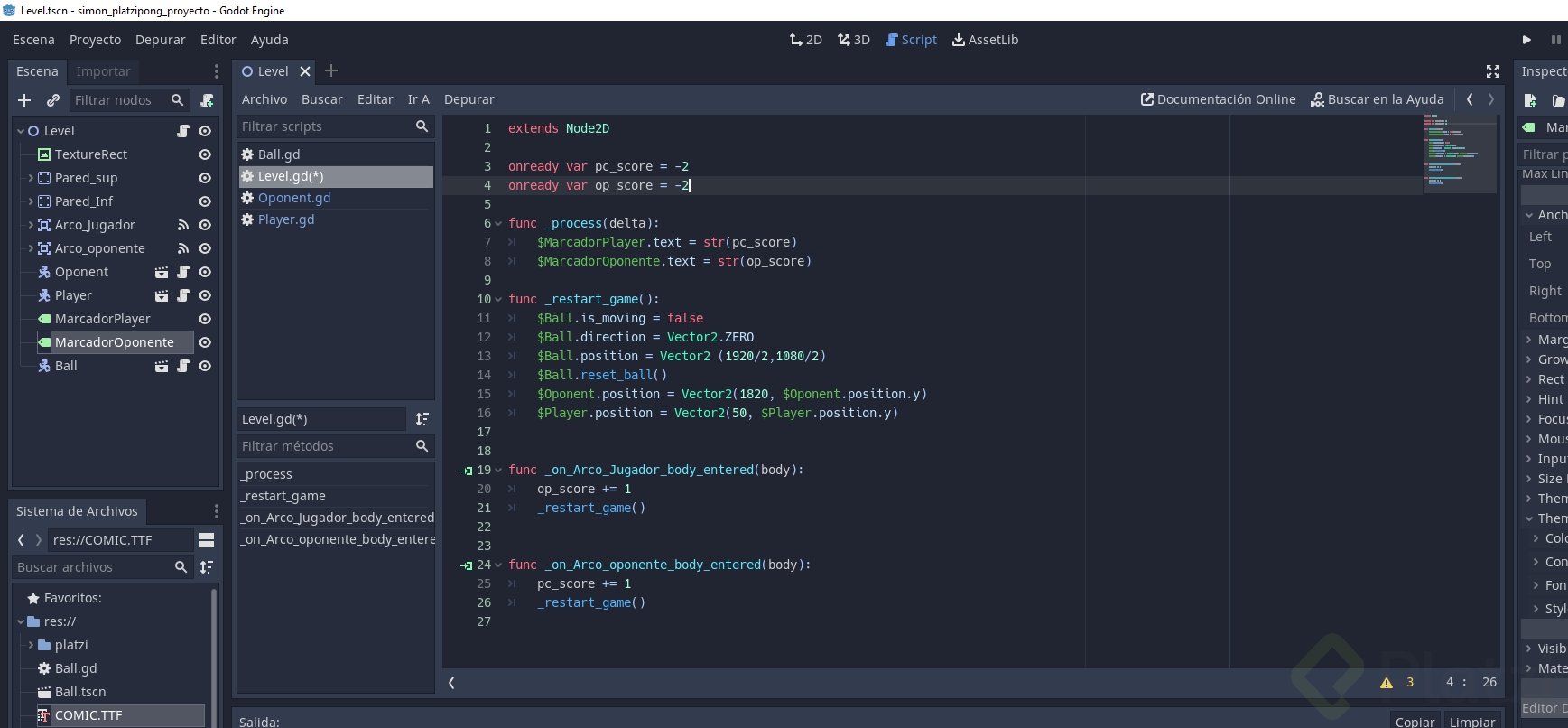Open the Archivo menu in script editor
Screen dimensions: 1568x728
264,99
